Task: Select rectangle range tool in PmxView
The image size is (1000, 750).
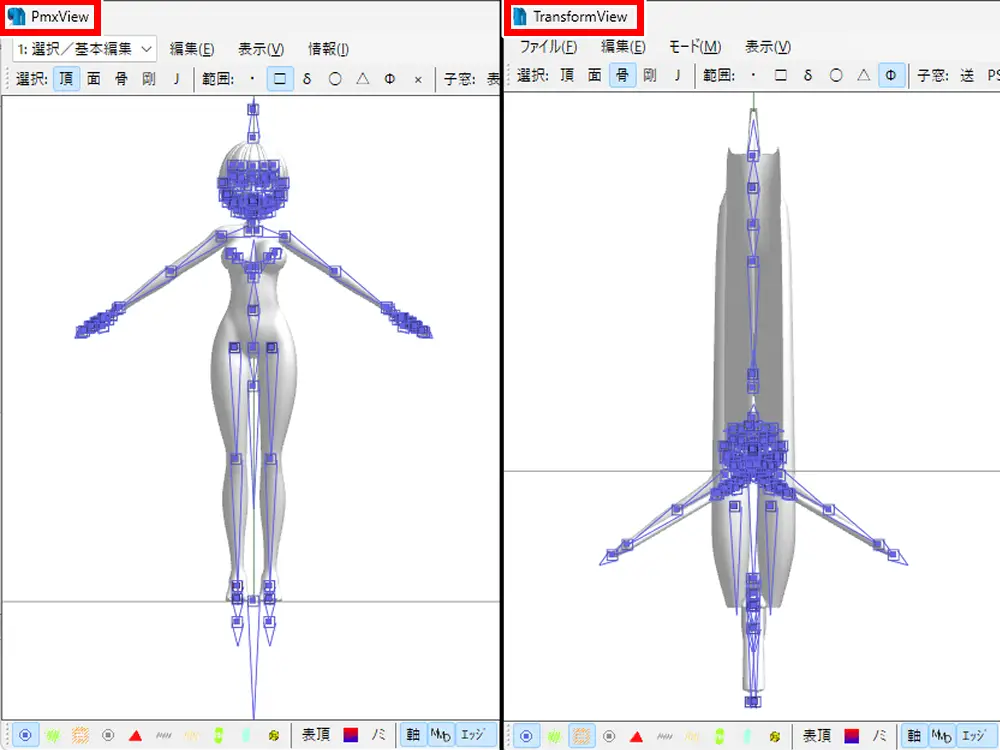Action: [280, 78]
